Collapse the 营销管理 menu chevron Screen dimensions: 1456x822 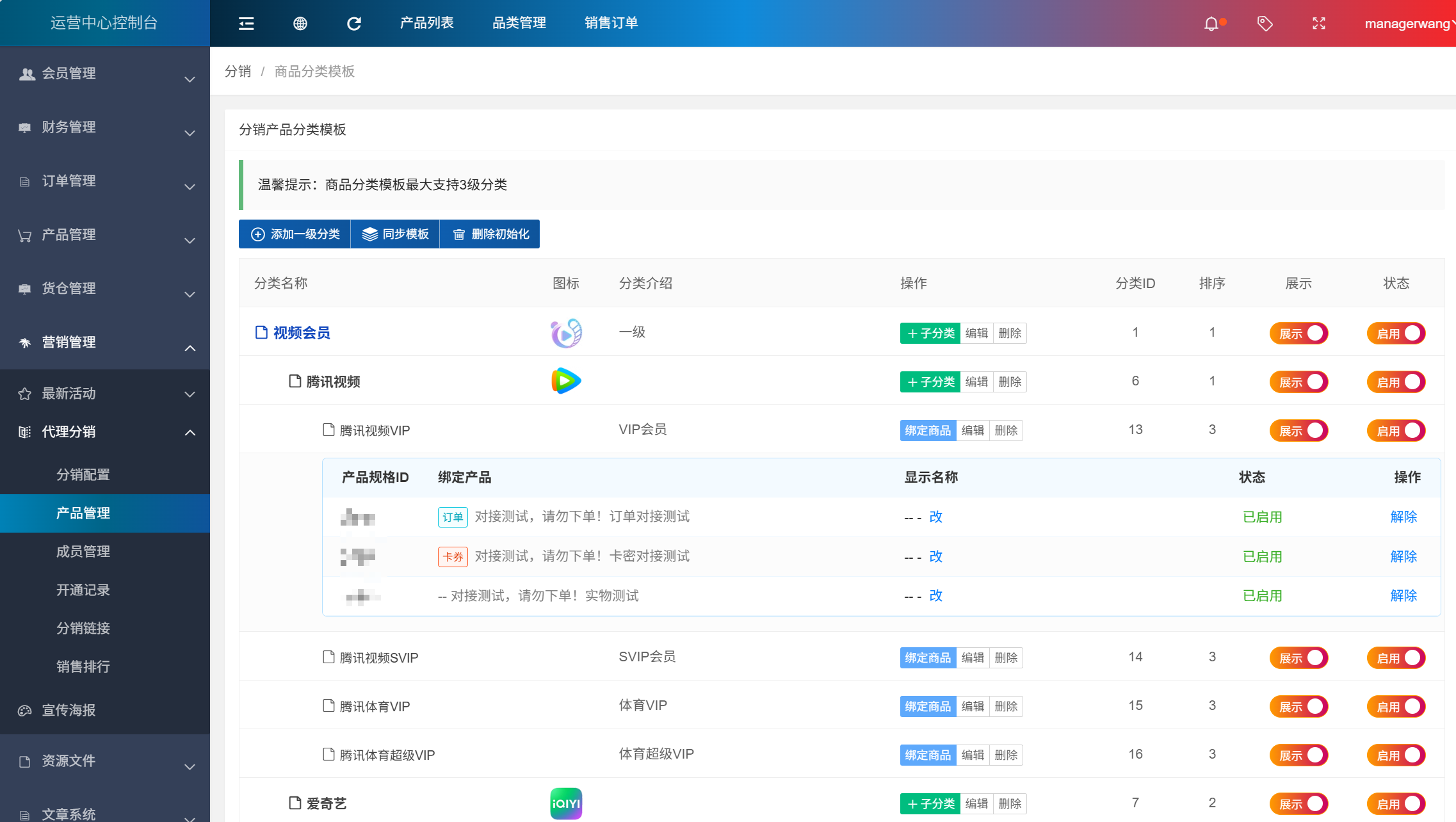pyautogui.click(x=190, y=348)
